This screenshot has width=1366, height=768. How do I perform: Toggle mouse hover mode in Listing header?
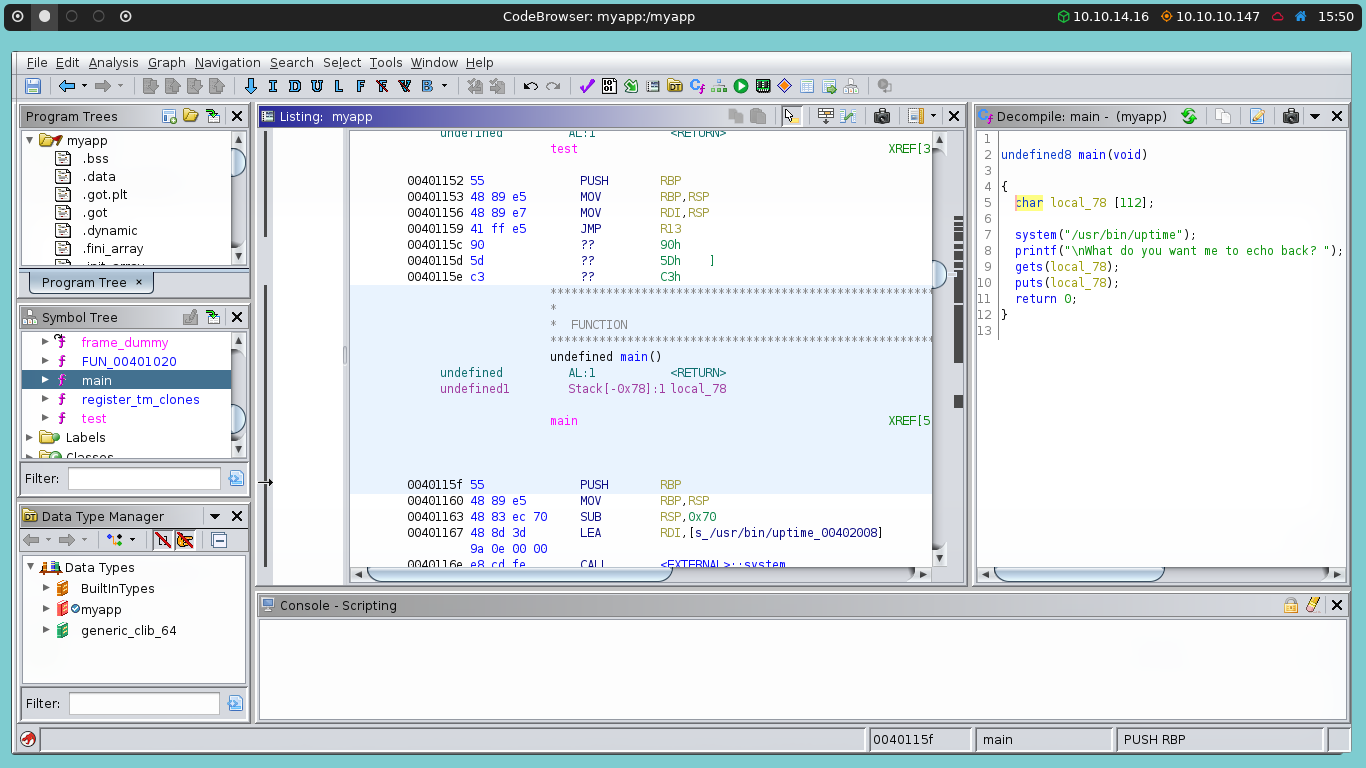tap(791, 116)
